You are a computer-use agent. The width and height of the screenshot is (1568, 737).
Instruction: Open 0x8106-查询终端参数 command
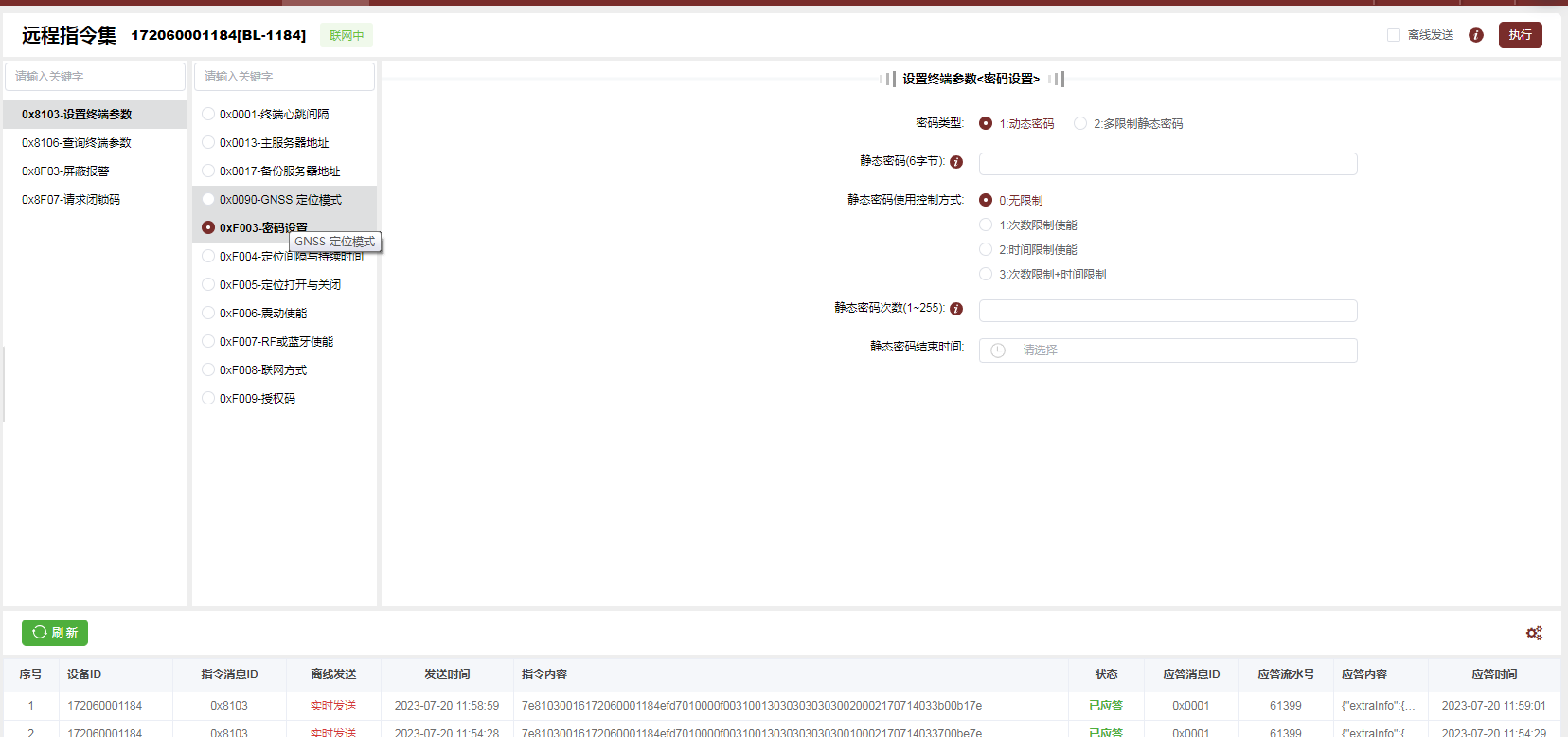click(77, 143)
